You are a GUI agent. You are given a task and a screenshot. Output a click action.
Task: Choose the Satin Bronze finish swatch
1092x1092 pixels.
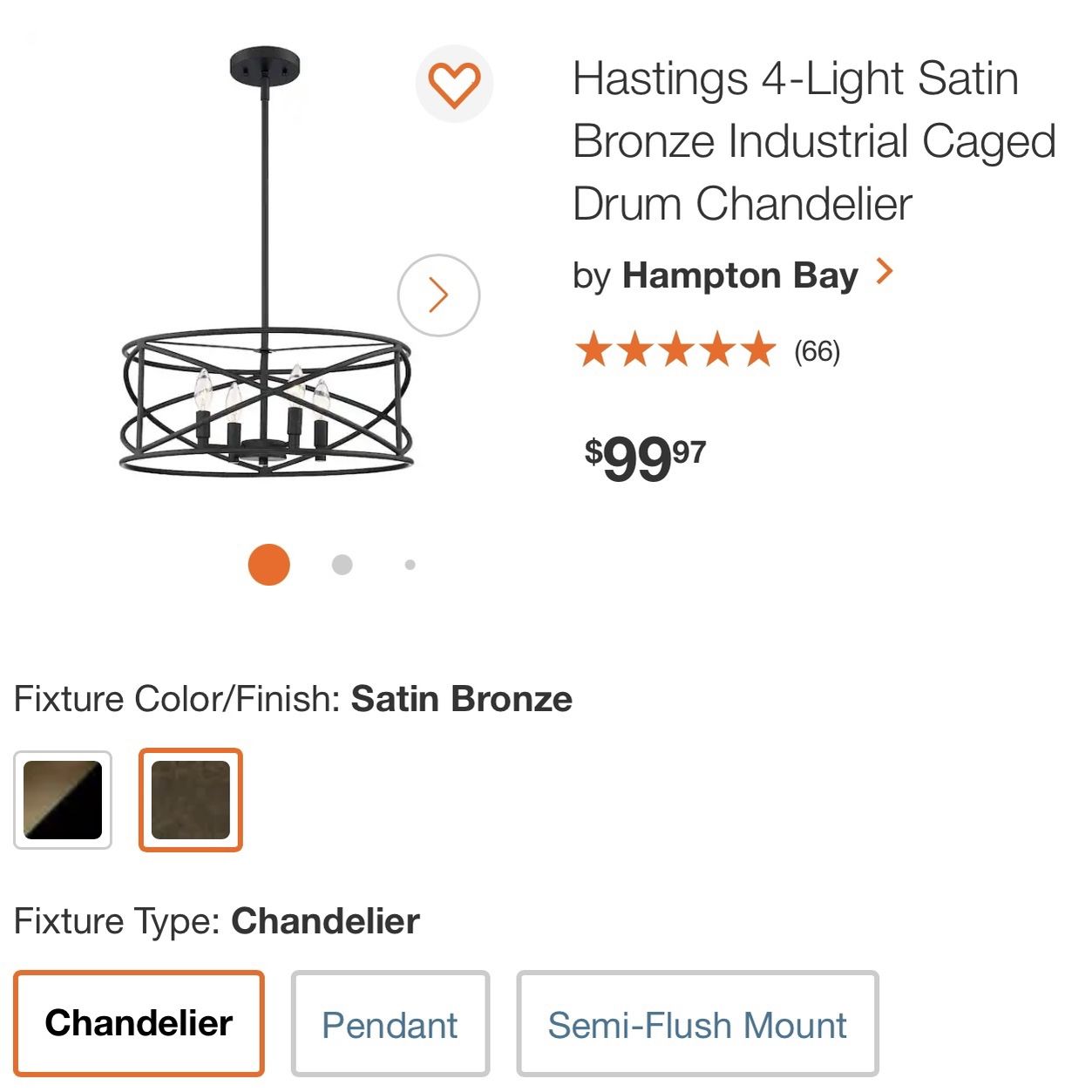[191, 800]
